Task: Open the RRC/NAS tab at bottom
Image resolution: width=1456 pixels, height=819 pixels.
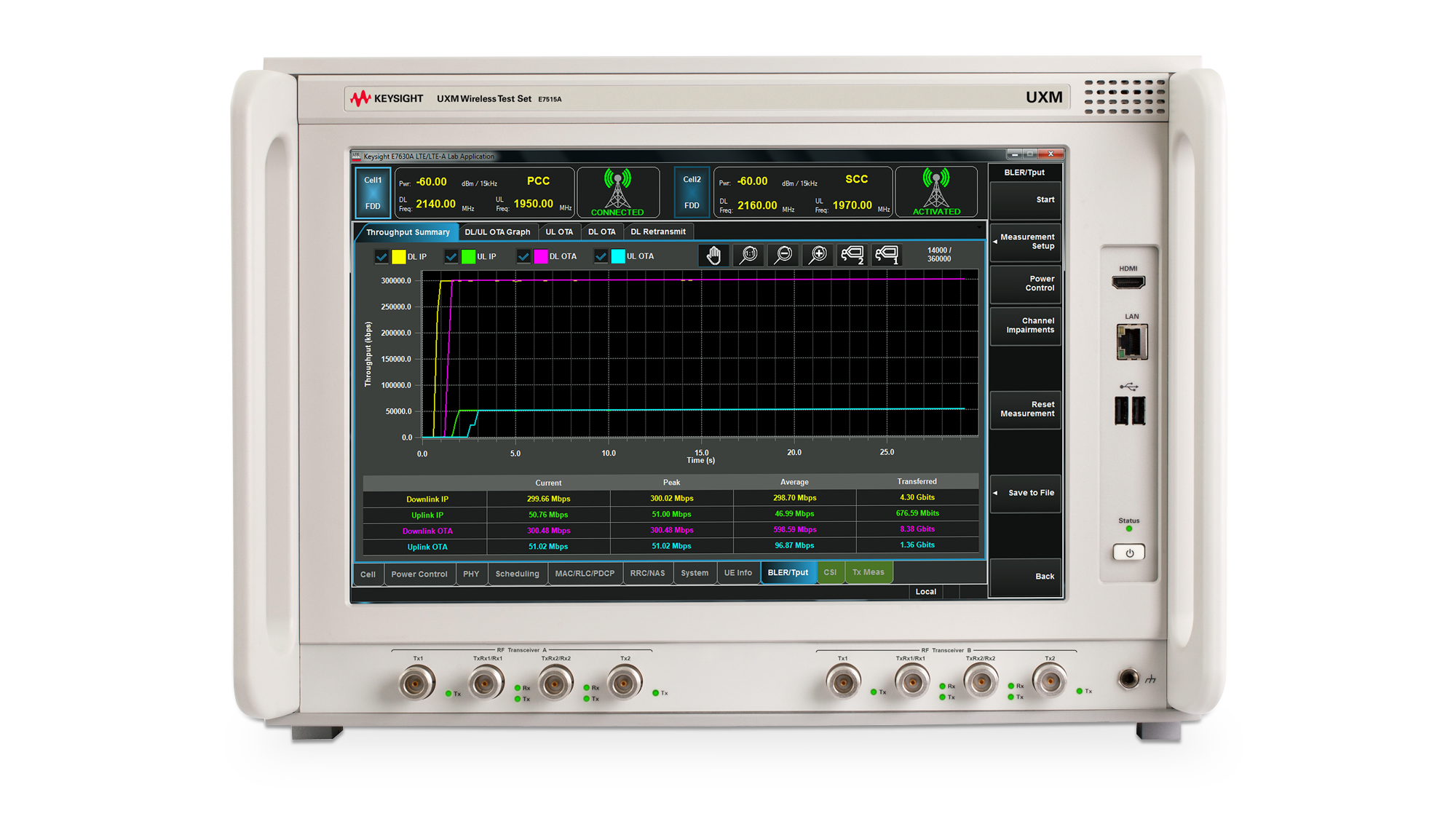Action: 647,573
